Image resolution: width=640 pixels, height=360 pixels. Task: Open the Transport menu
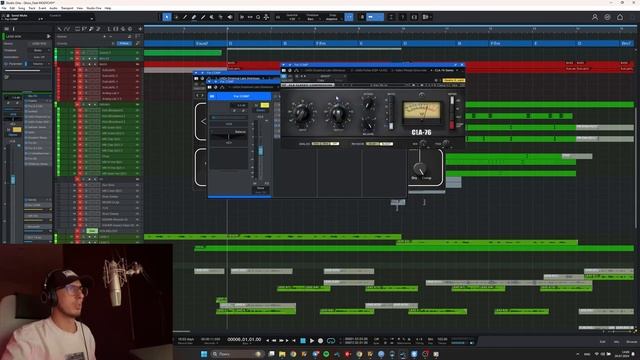pos(67,8)
